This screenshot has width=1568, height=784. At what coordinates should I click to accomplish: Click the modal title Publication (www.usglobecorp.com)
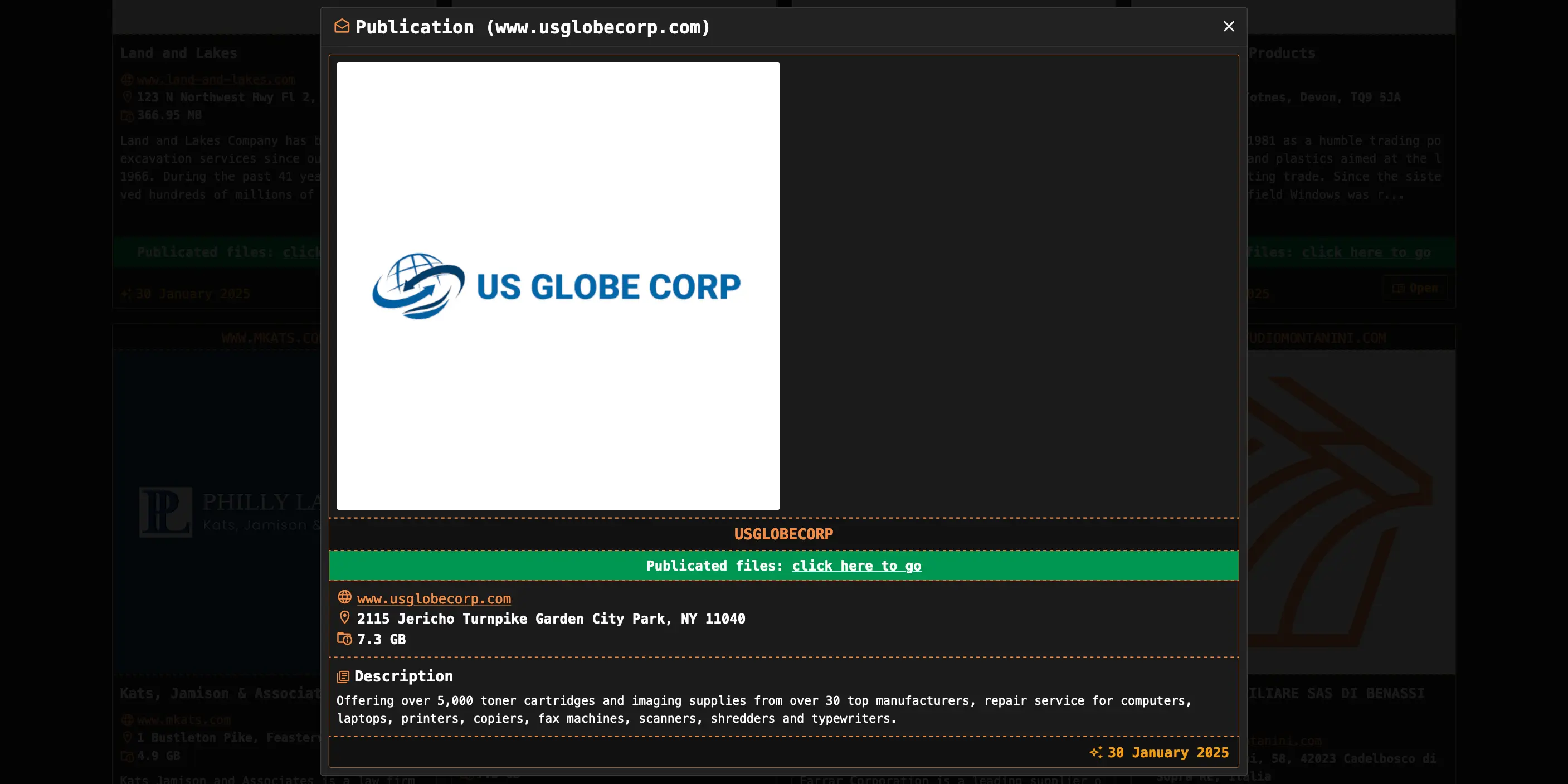click(532, 27)
